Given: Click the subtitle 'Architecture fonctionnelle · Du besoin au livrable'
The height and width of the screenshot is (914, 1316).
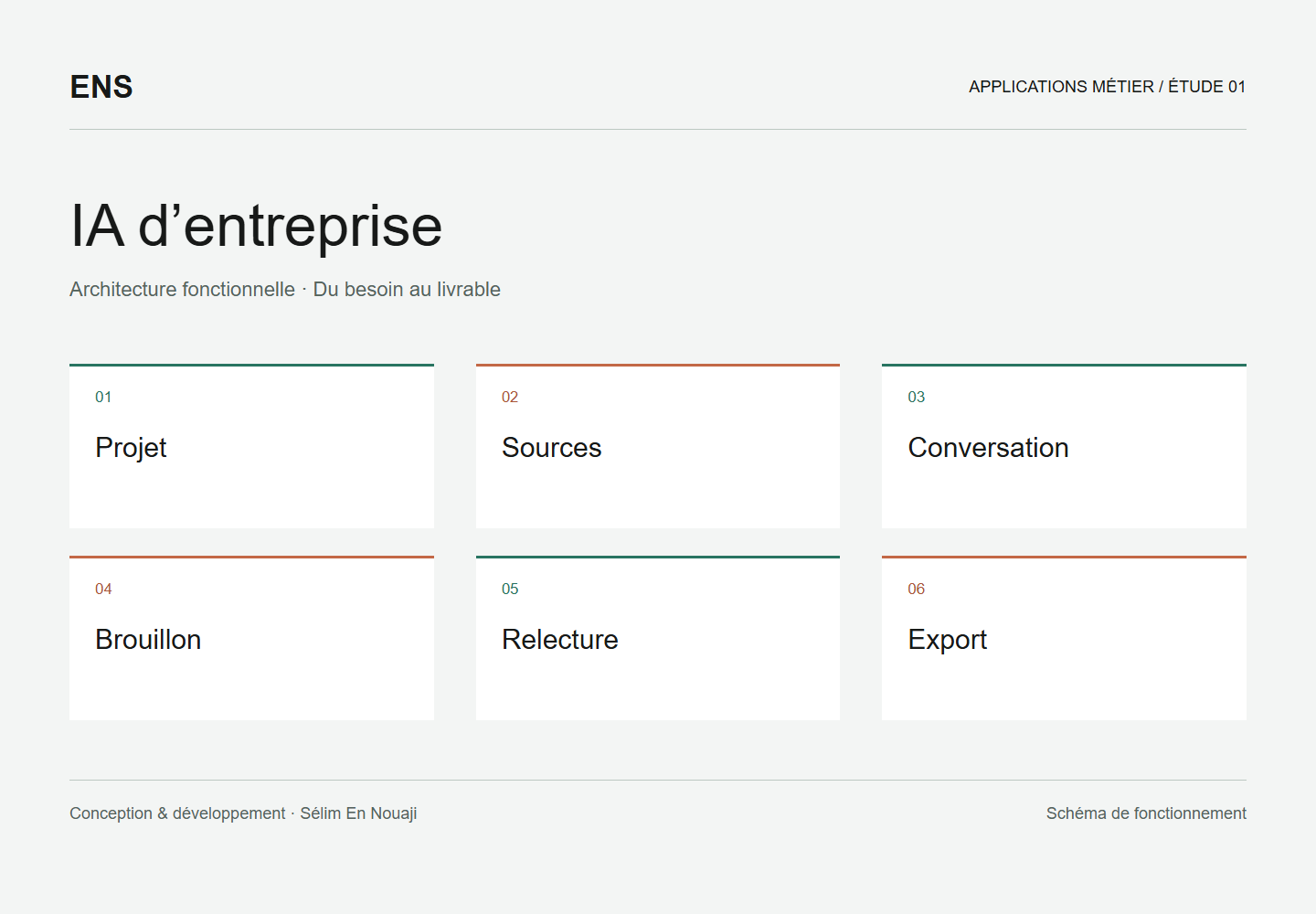Looking at the screenshot, I should coord(285,289).
